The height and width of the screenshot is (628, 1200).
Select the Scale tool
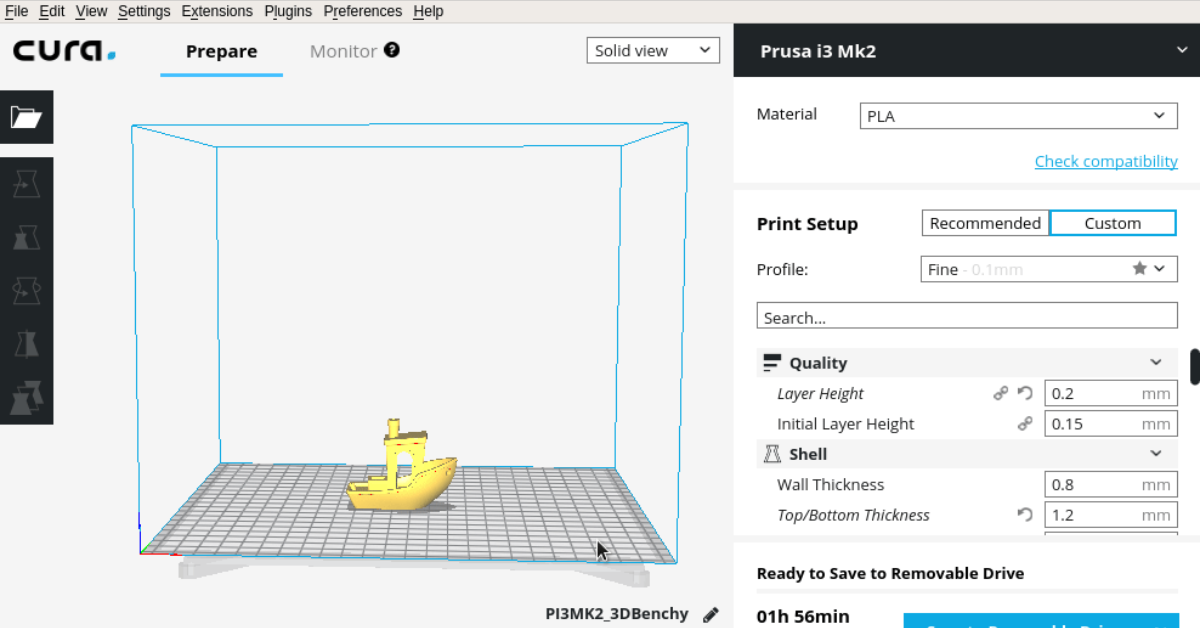tap(26, 237)
